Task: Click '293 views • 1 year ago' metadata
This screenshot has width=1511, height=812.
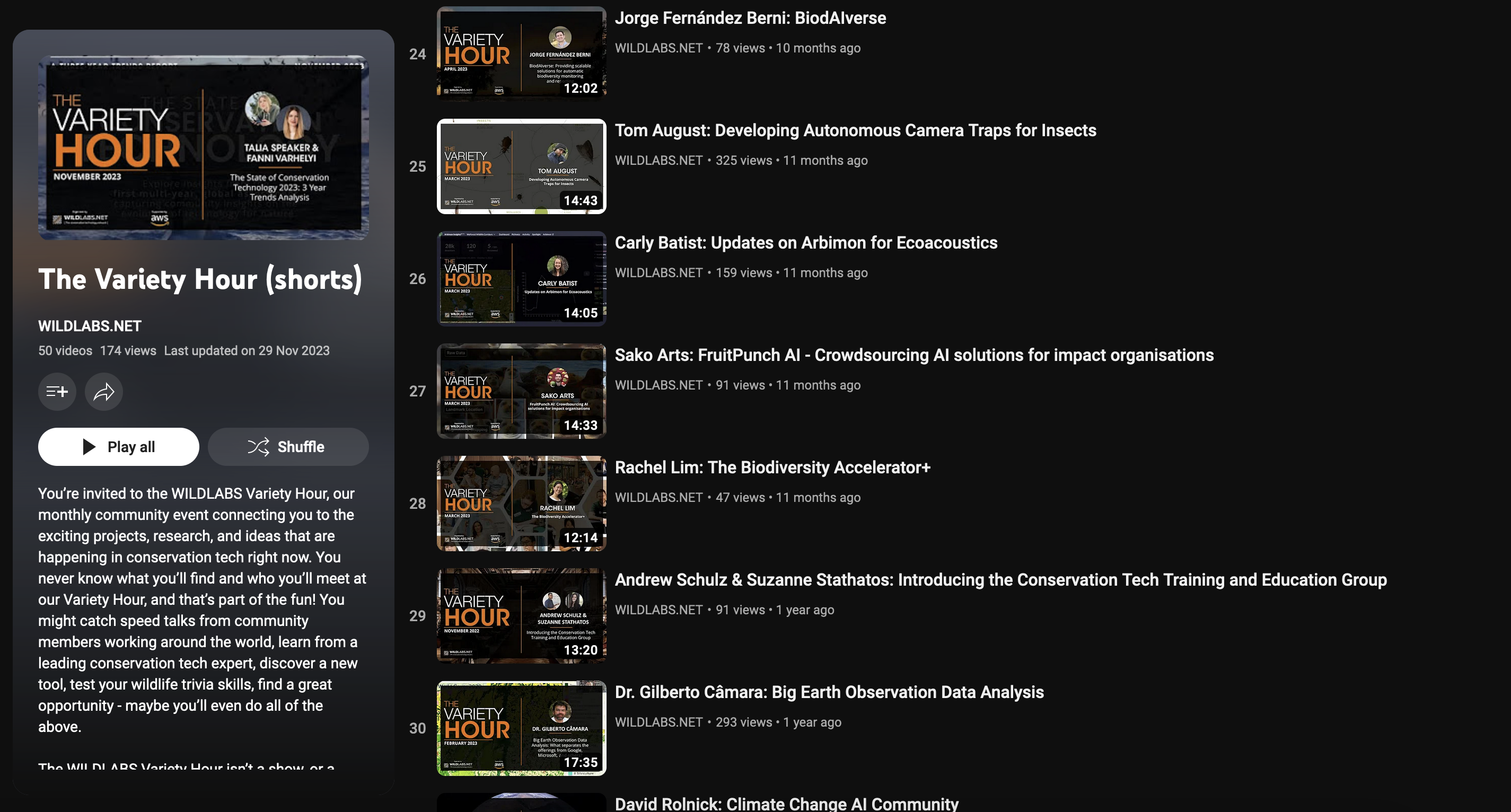Action: pyautogui.click(x=778, y=722)
